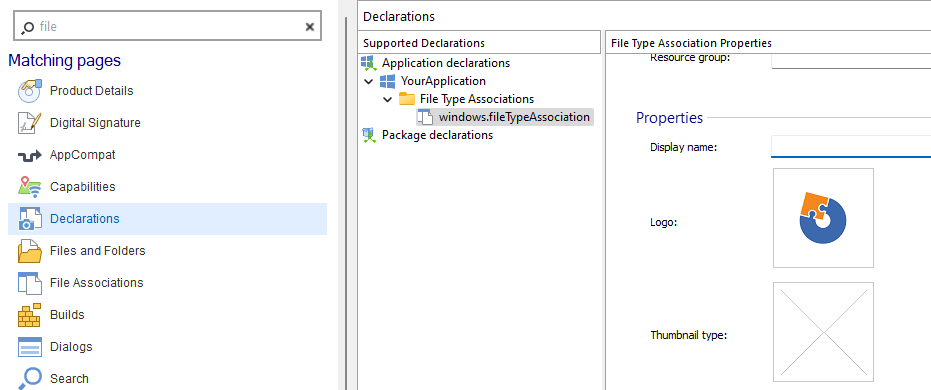Click the empty Thumbnail type placeholder

(x=823, y=332)
